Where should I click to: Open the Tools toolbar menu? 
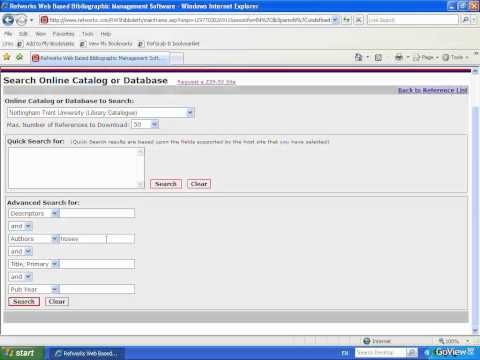pyautogui.click(x=455, y=57)
